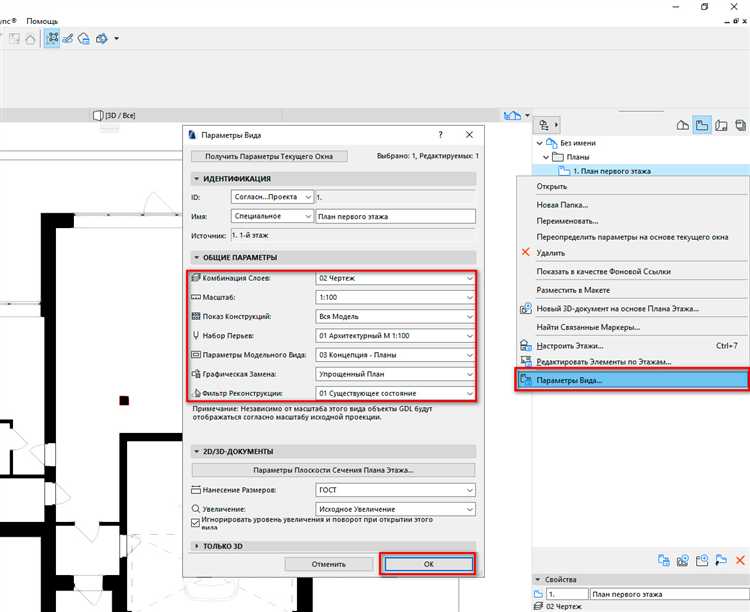The height and width of the screenshot is (612, 750).
Task: Click the pencil edit toolbar icon
Action: 68,38
